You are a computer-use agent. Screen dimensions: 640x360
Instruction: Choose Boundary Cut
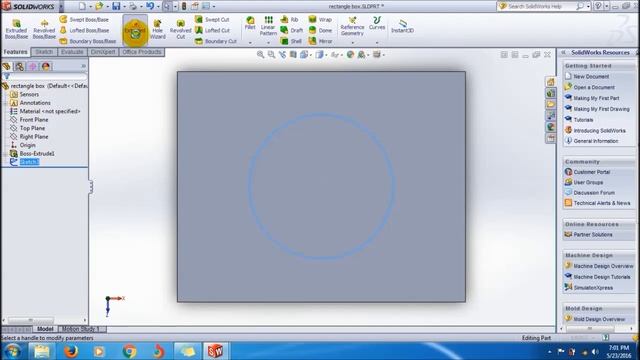[x=216, y=41]
